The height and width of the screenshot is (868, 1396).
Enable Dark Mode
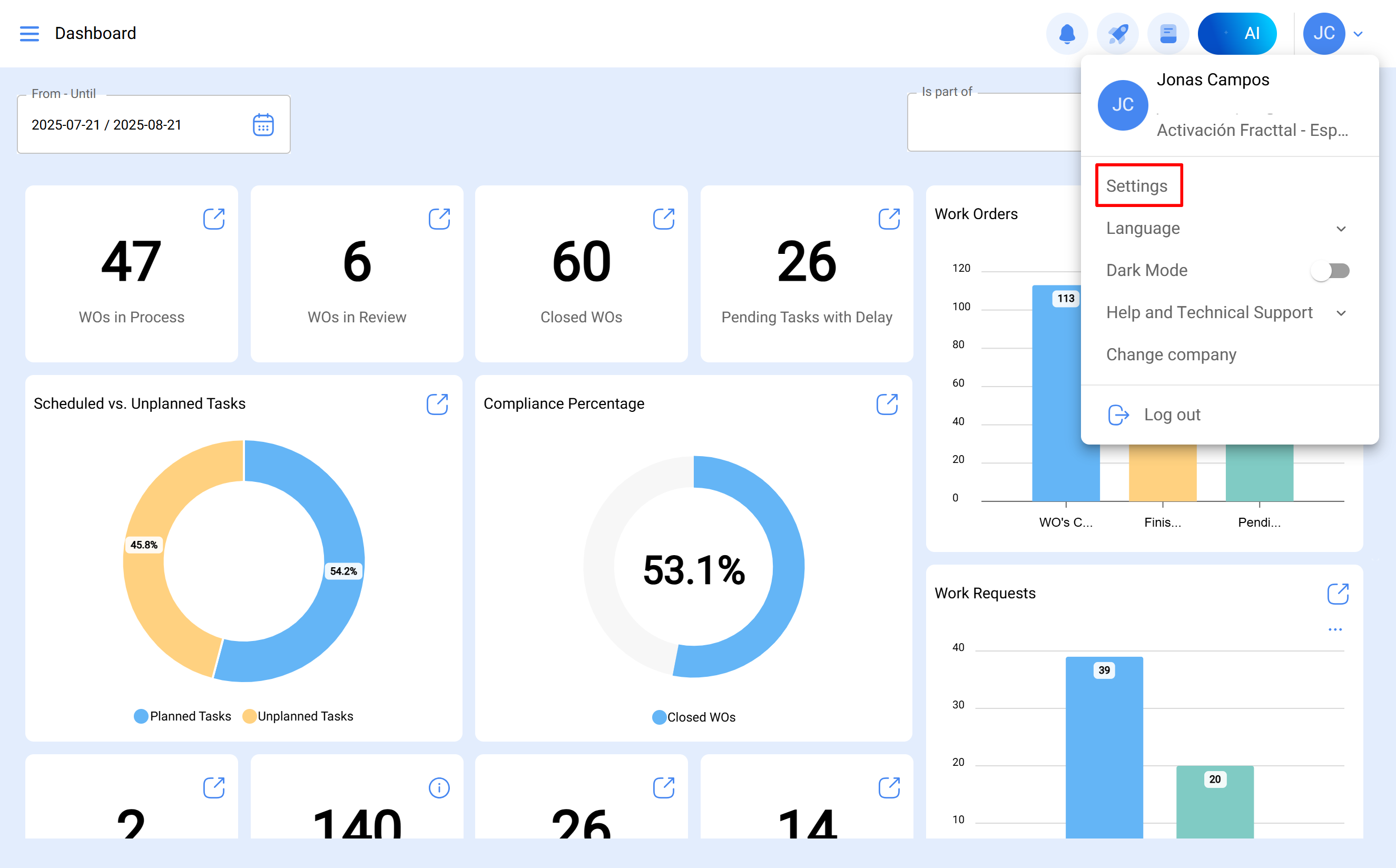(1331, 270)
